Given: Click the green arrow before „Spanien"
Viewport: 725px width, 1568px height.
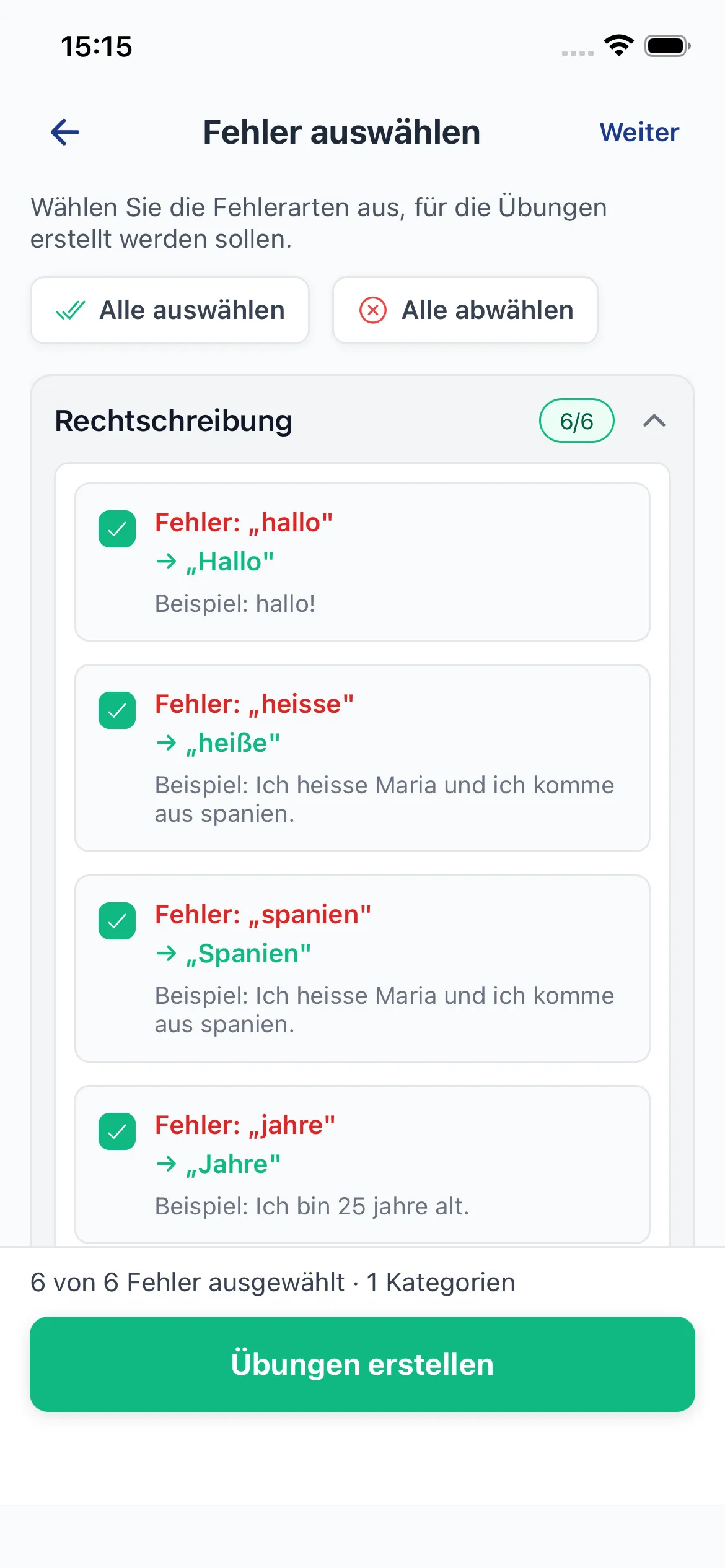Looking at the screenshot, I should pos(165,953).
